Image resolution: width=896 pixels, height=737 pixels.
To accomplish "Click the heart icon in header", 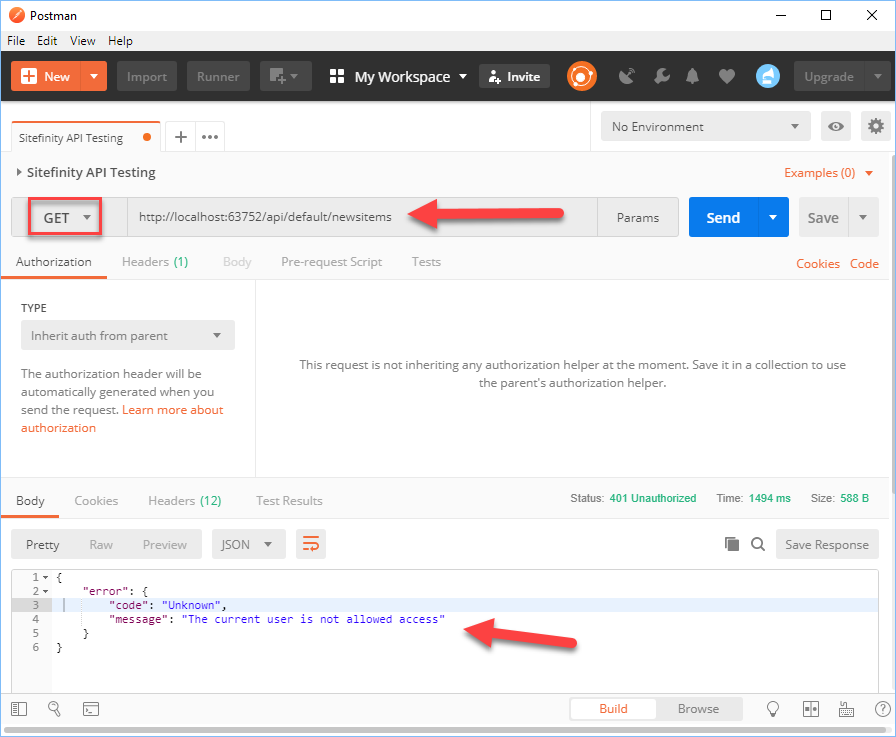I will [726, 76].
